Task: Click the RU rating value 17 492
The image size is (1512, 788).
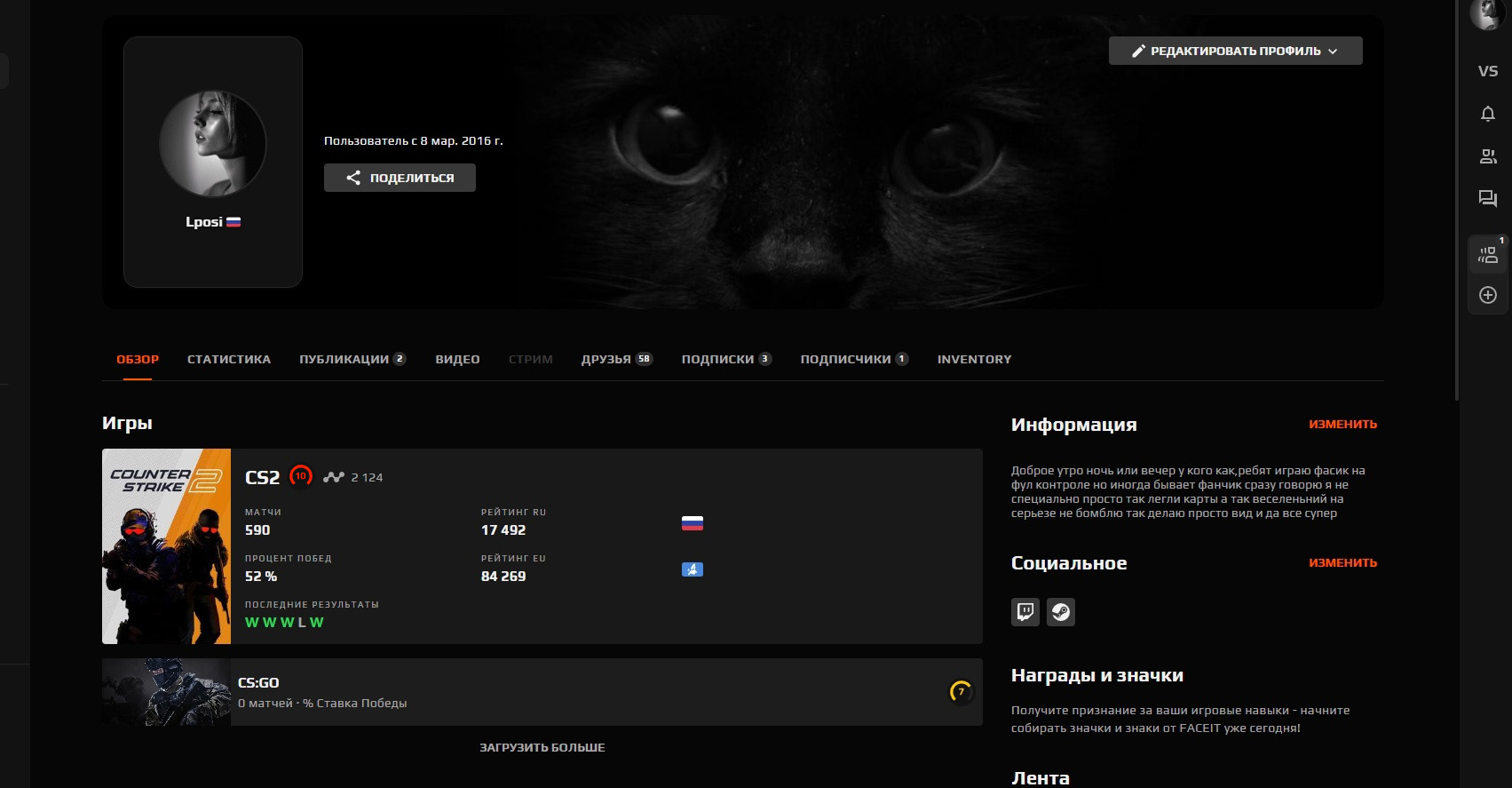Action: [503, 530]
